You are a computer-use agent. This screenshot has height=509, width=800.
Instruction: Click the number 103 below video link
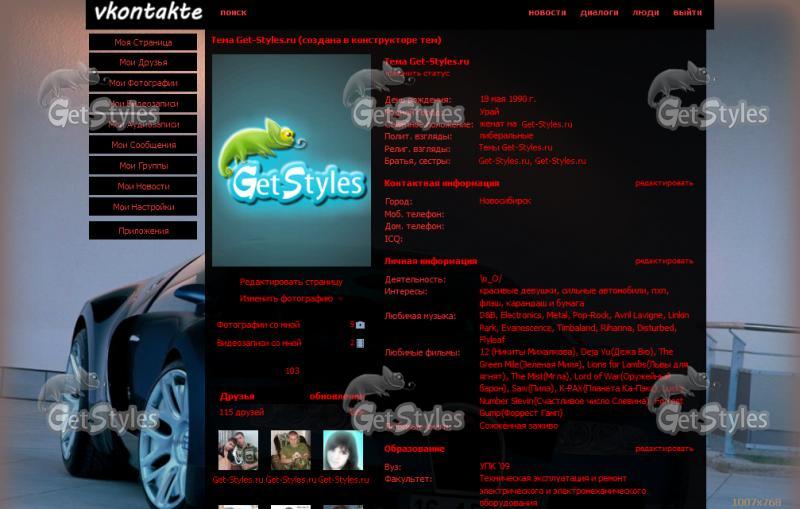tap(292, 371)
